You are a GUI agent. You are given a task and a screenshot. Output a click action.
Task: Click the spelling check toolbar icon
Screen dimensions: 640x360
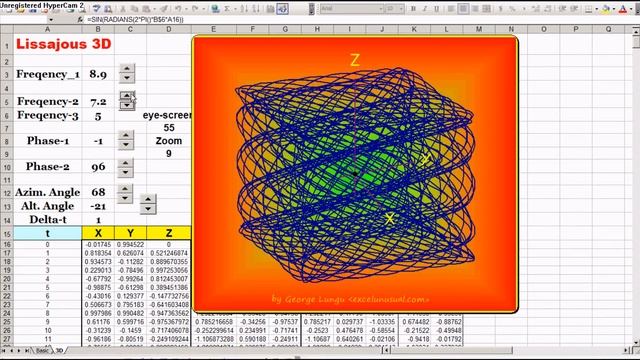click(96, 9)
